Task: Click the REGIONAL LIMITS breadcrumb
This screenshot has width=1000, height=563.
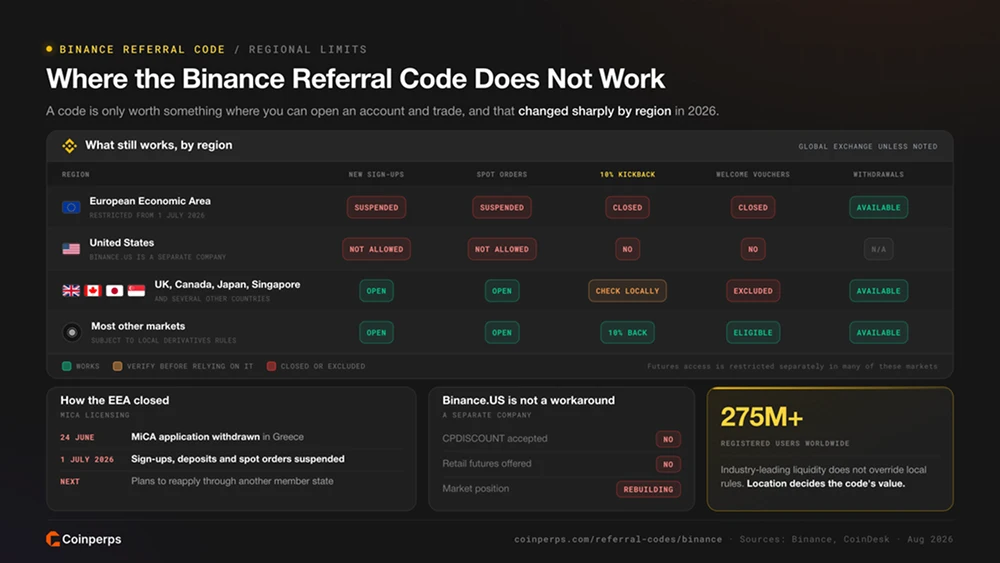Action: tap(308, 49)
